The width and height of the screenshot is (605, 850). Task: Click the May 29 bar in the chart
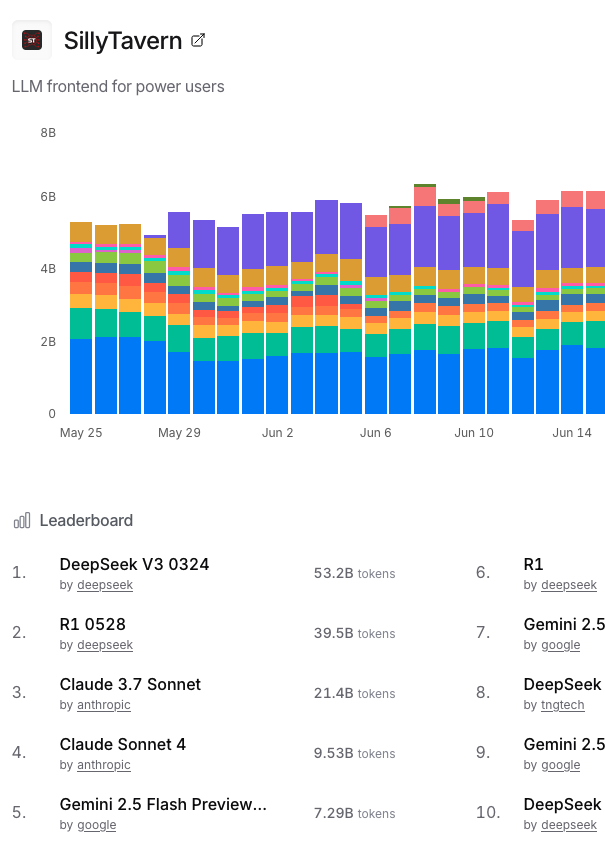point(179,313)
